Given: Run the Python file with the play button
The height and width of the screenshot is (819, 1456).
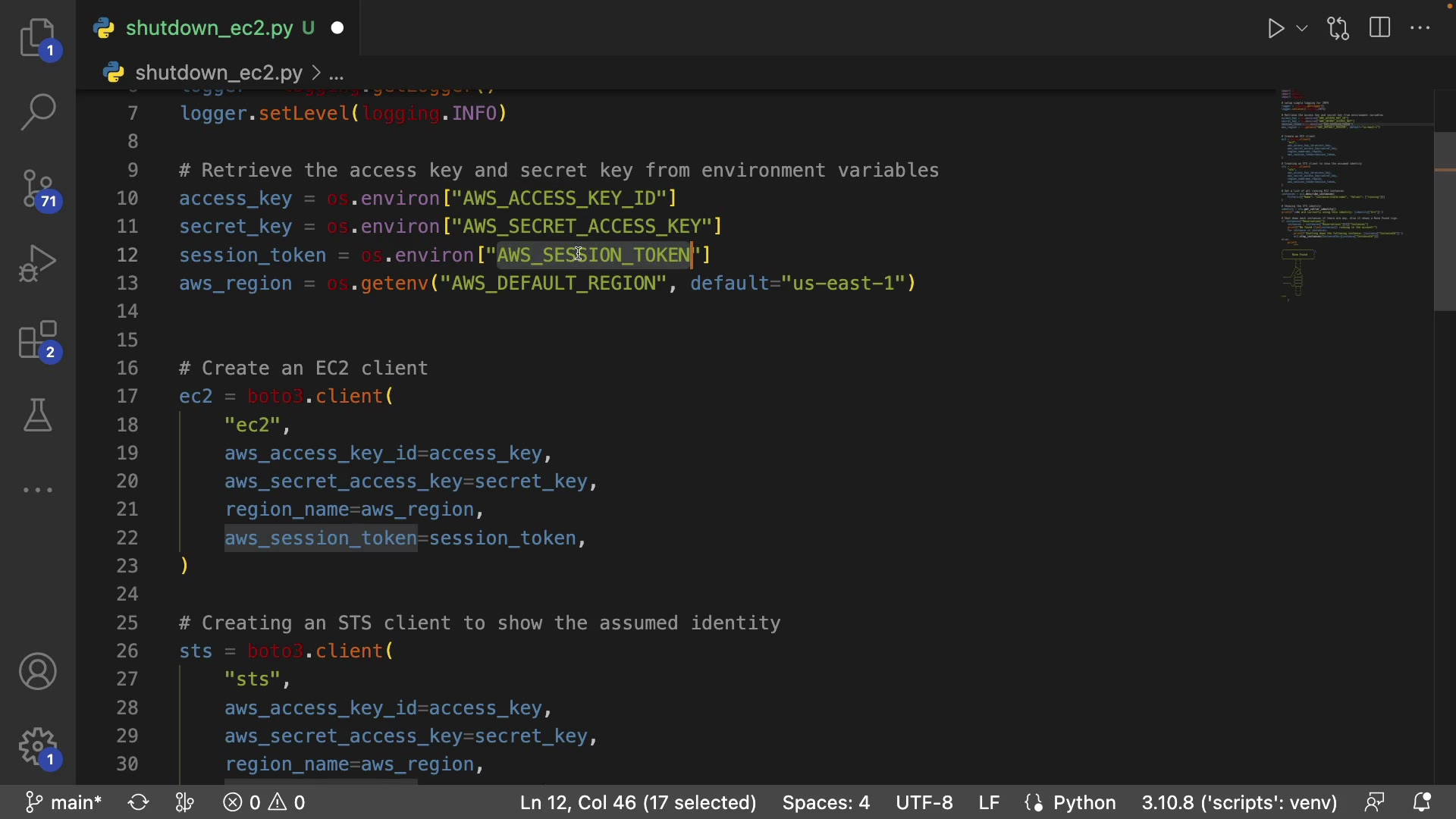Looking at the screenshot, I should coord(1276,29).
